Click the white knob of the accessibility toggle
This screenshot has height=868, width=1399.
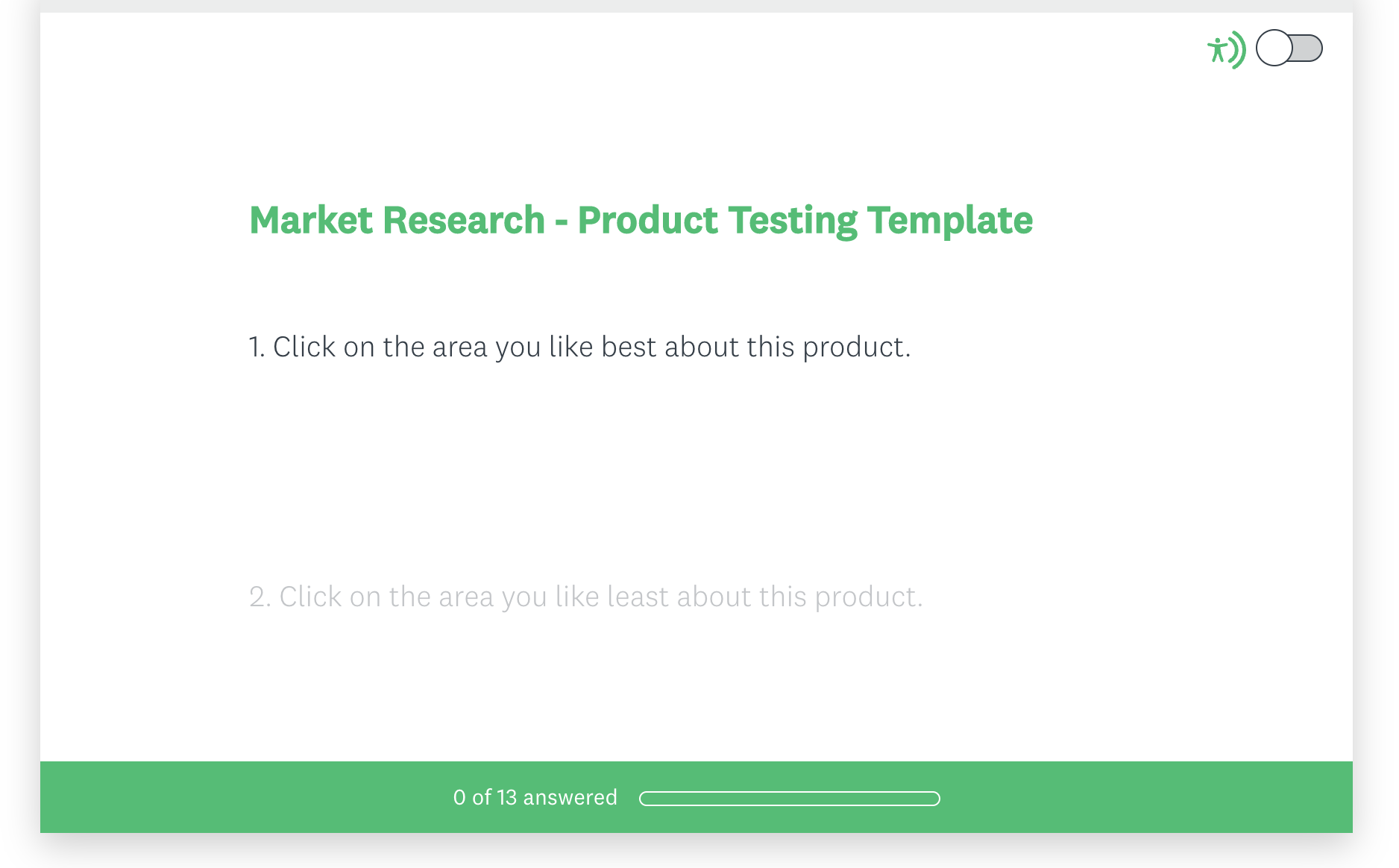point(1274,48)
